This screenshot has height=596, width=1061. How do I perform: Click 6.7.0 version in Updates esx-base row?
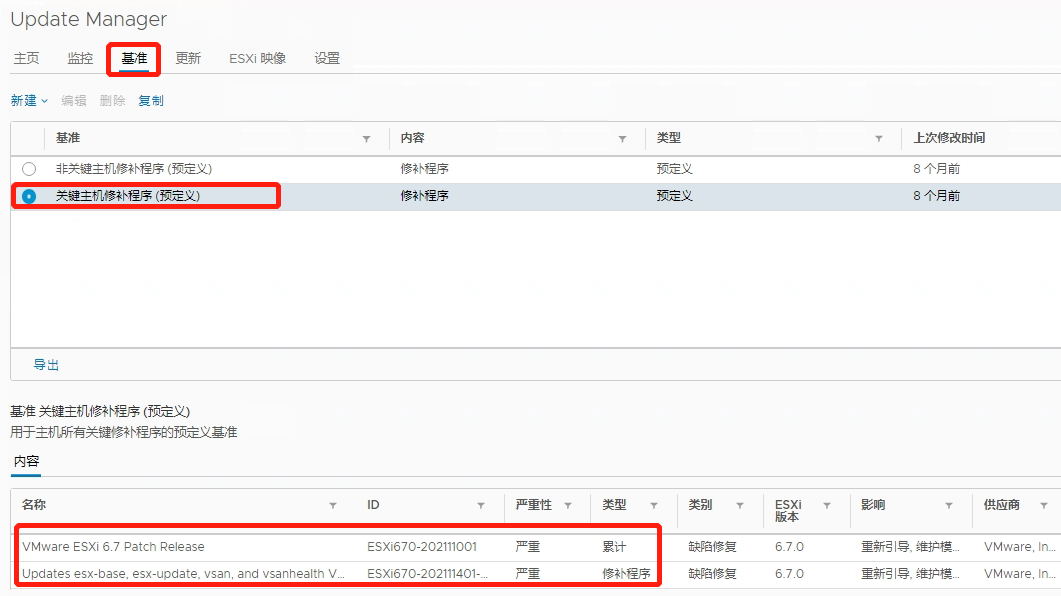coord(789,574)
